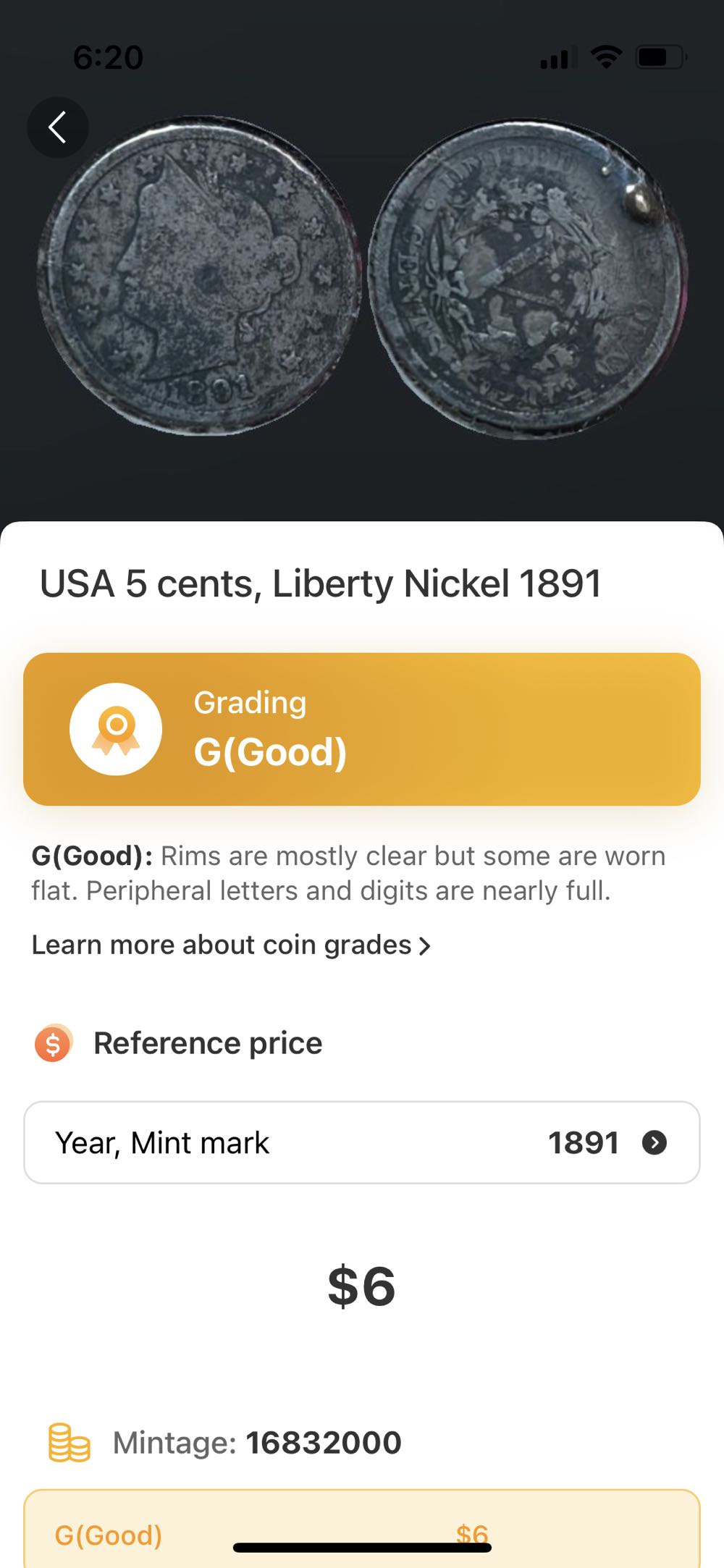724x1568 pixels.
Task: Tap the Mintage 16832000 text
Action: coord(257,1443)
